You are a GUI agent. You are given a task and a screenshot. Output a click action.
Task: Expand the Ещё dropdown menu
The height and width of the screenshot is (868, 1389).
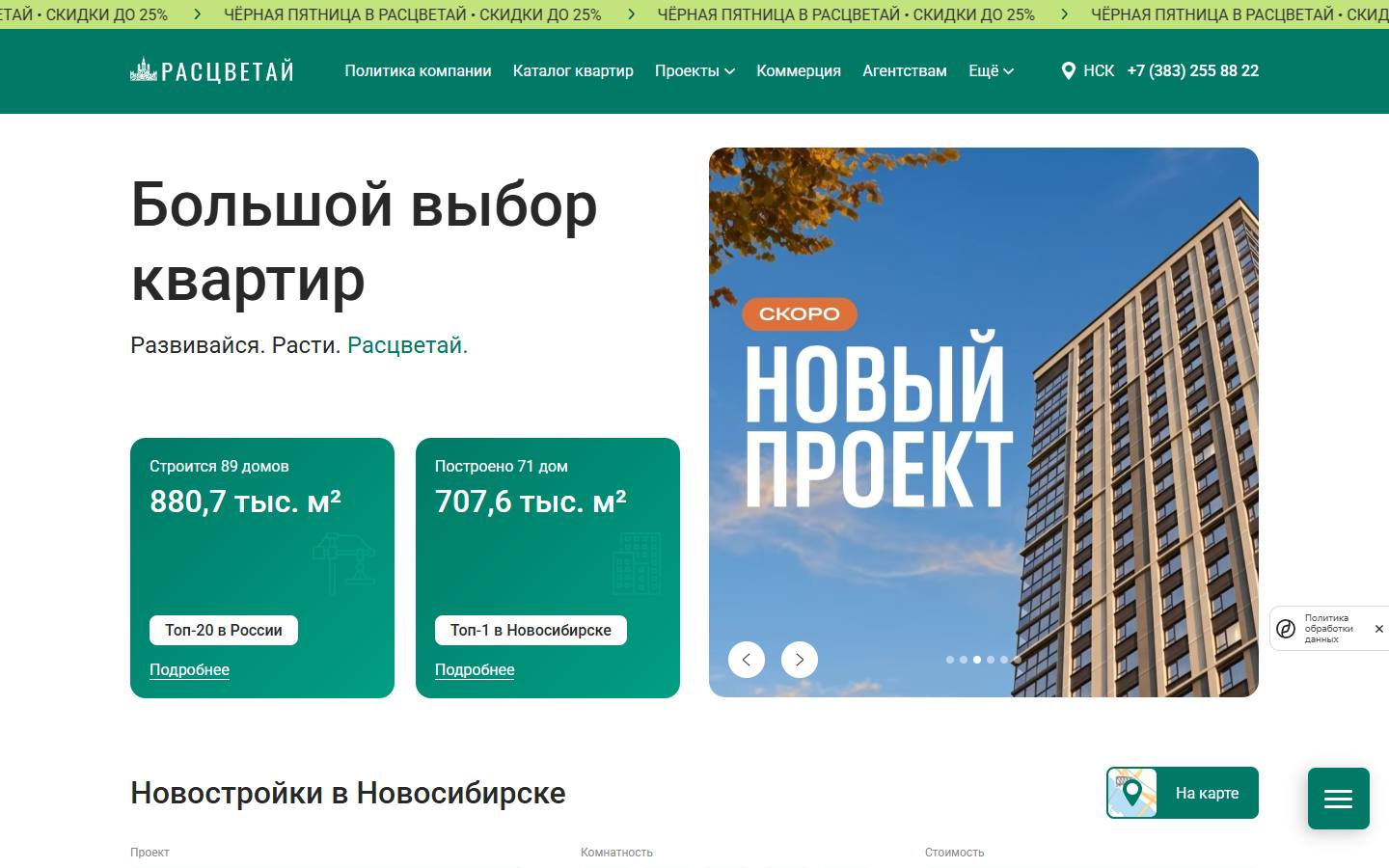coord(991,70)
